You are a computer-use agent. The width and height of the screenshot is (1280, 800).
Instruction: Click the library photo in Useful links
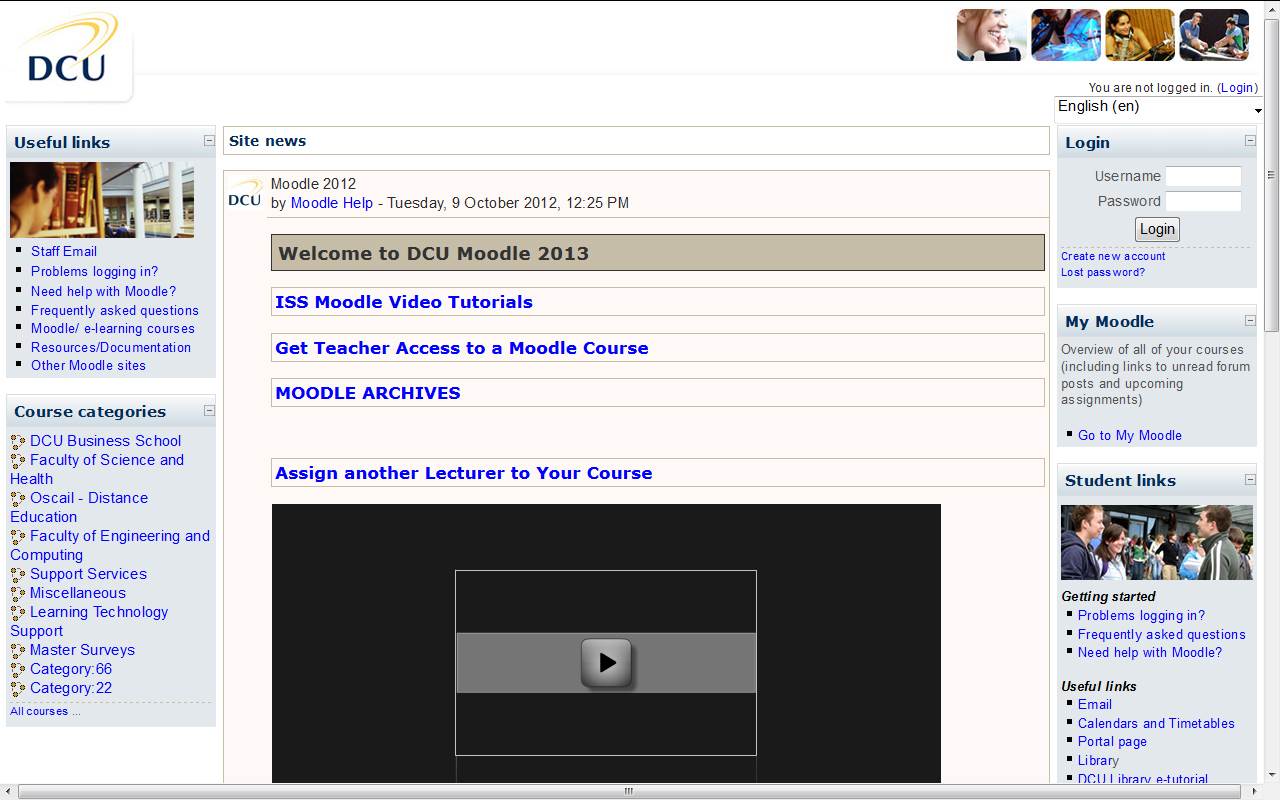coord(102,200)
